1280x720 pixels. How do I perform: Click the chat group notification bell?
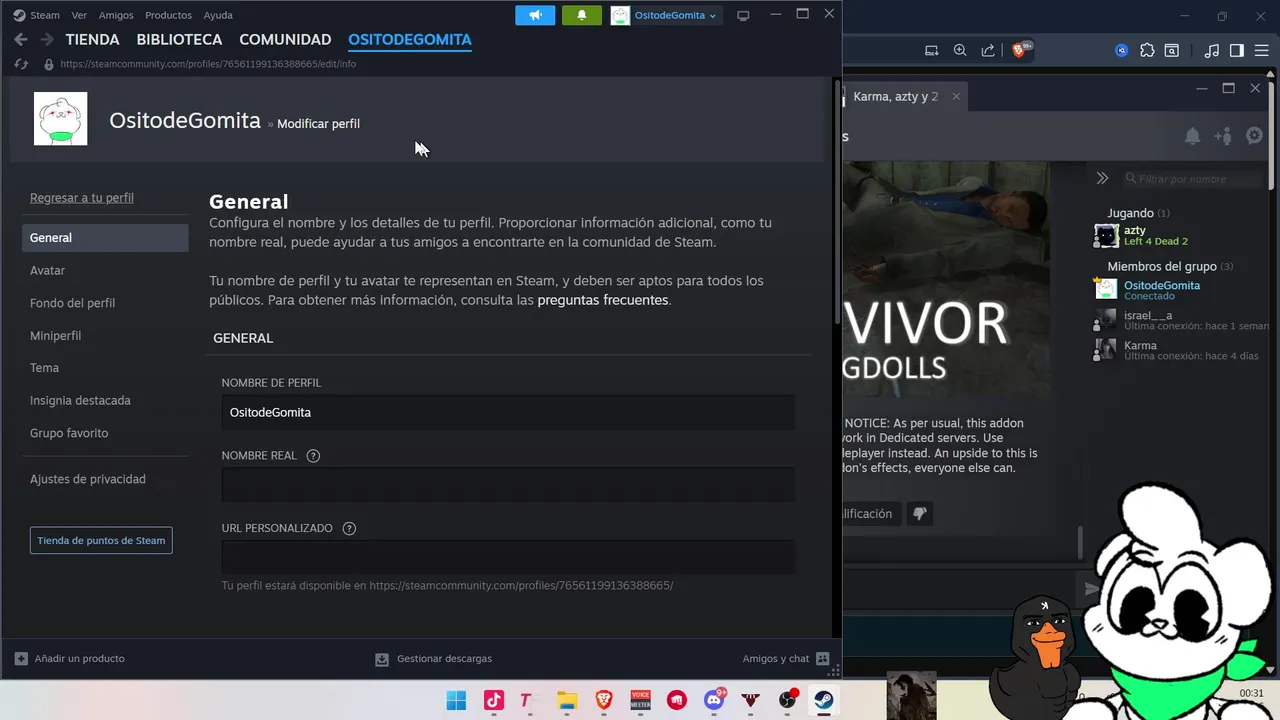point(1192,137)
